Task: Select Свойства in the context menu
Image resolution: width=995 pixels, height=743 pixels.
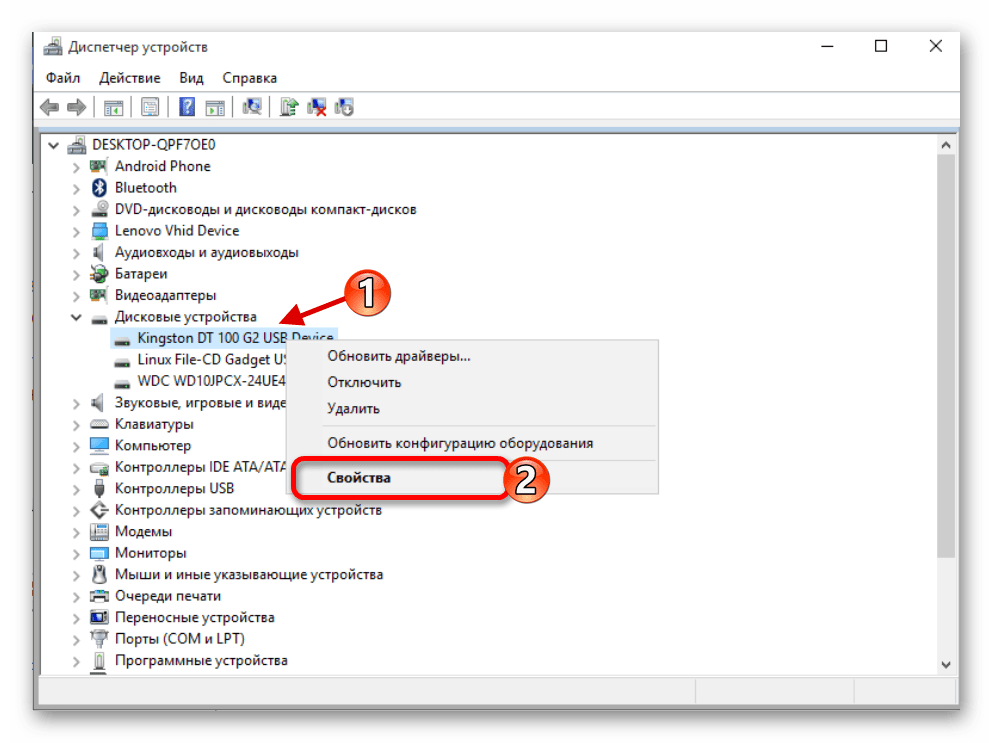Action: click(x=472, y=478)
